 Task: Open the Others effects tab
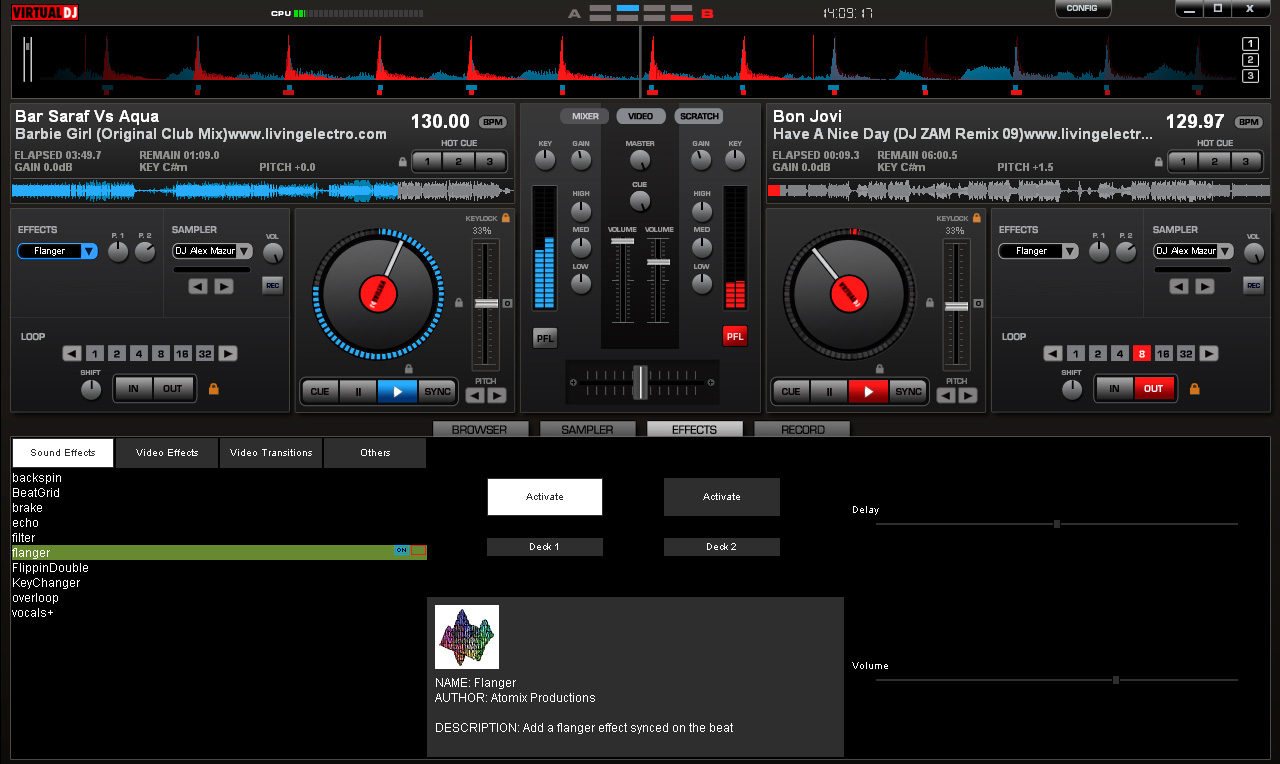(375, 453)
